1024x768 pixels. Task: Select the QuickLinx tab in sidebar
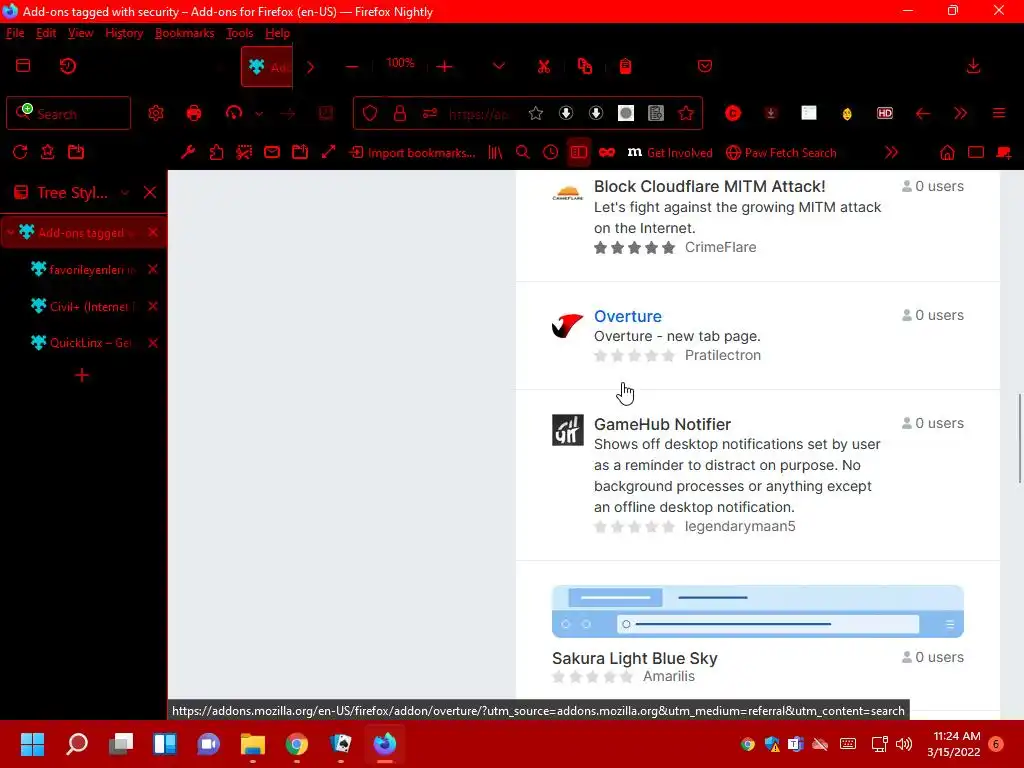click(83, 343)
